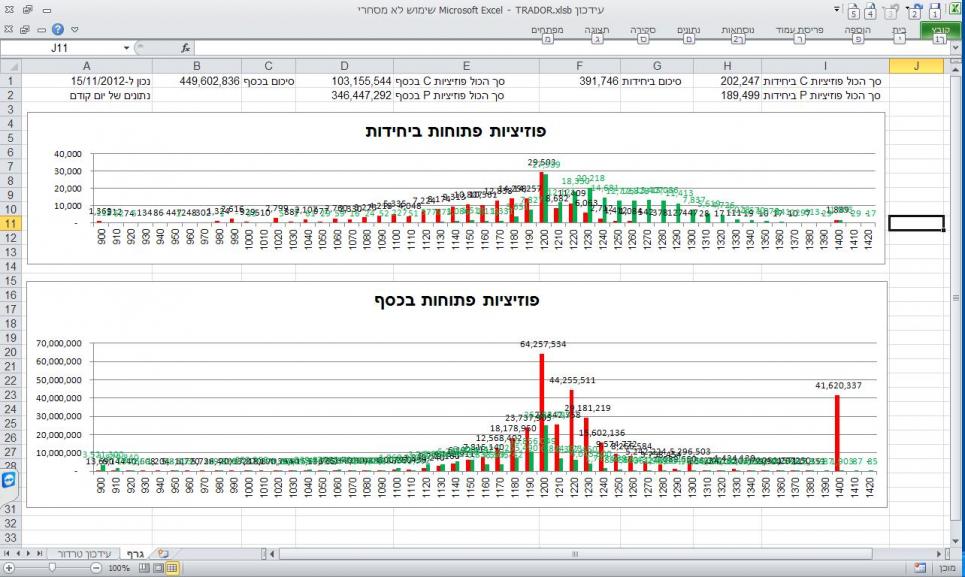Click the Insert Function fx icon
965x577 pixels.
(186, 48)
